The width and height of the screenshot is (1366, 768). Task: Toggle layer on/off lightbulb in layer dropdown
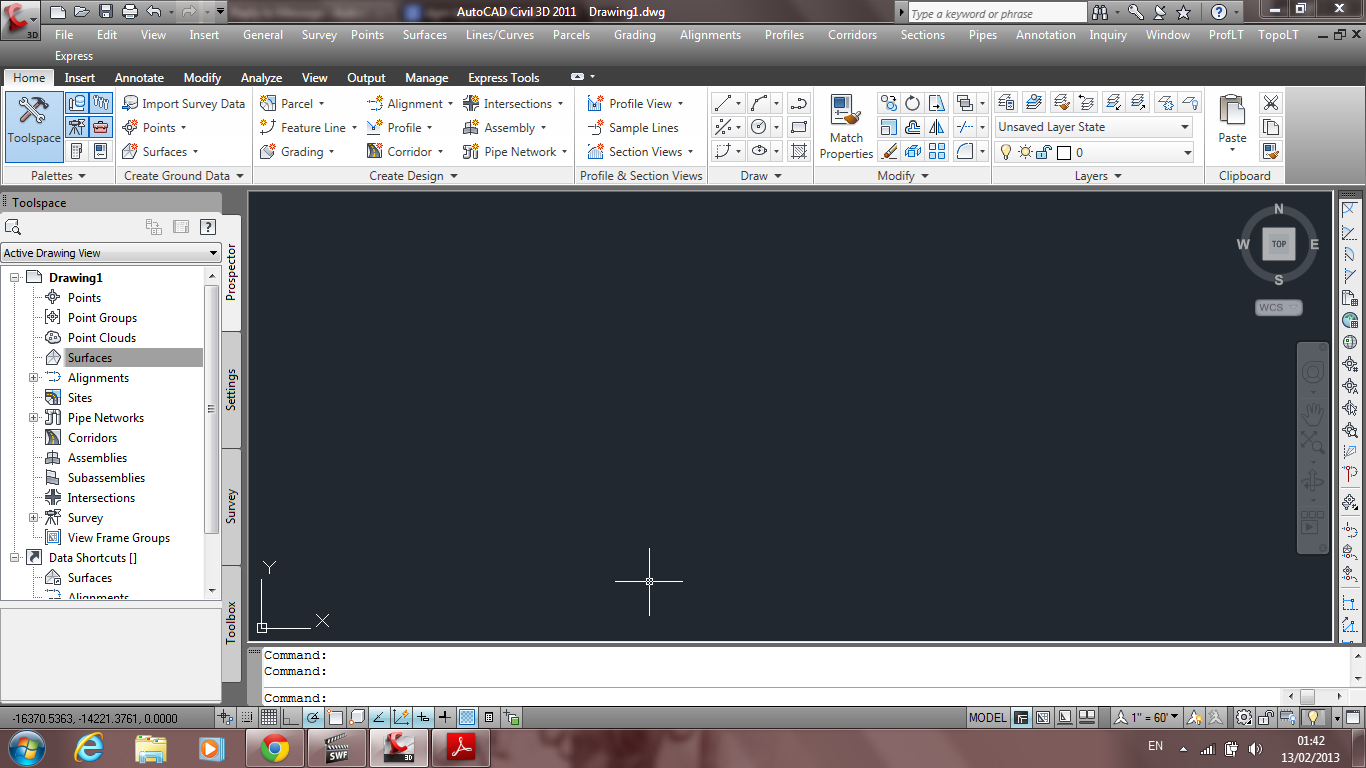(x=1006, y=152)
